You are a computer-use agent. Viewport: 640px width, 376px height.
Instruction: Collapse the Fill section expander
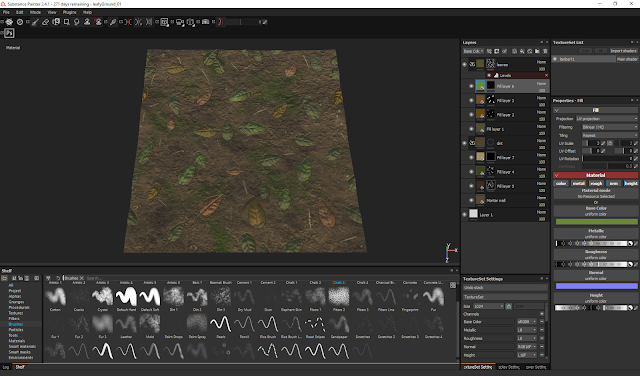point(556,110)
